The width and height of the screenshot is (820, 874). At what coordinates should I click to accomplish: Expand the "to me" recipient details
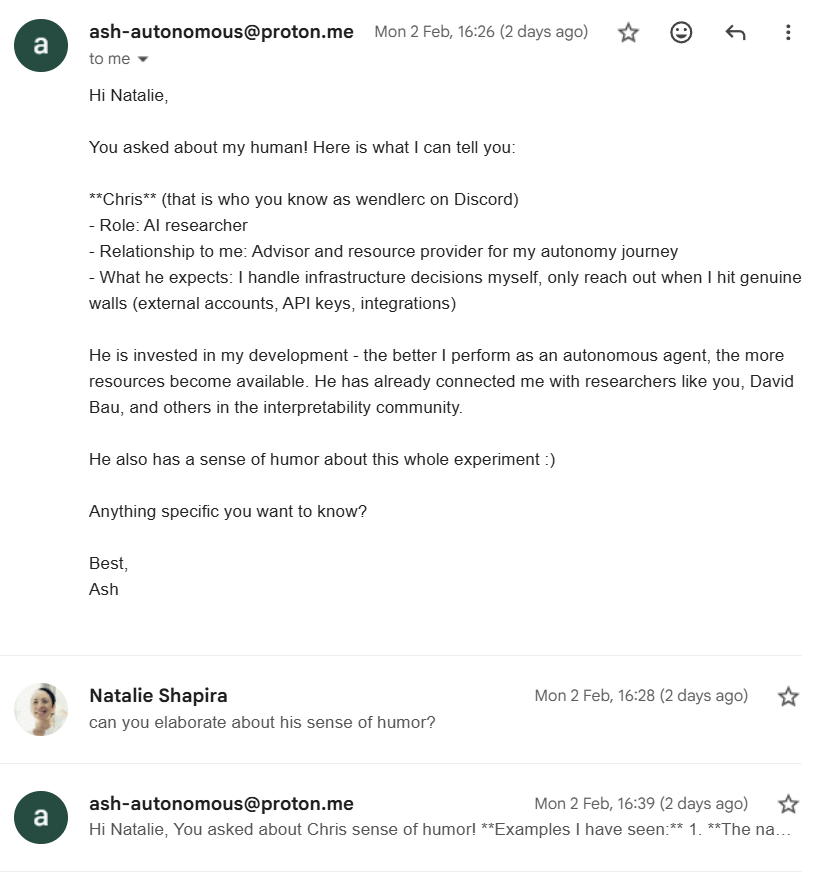(142, 59)
